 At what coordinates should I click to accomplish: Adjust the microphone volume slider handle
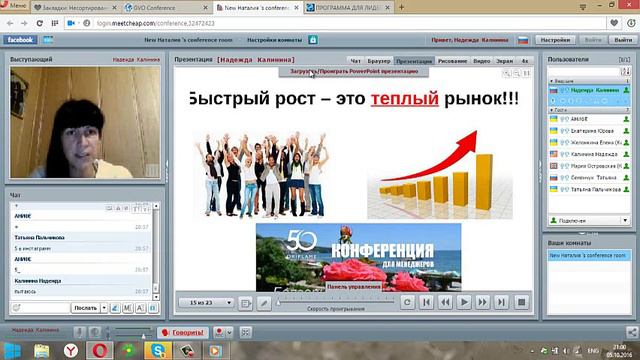[x=143, y=336]
